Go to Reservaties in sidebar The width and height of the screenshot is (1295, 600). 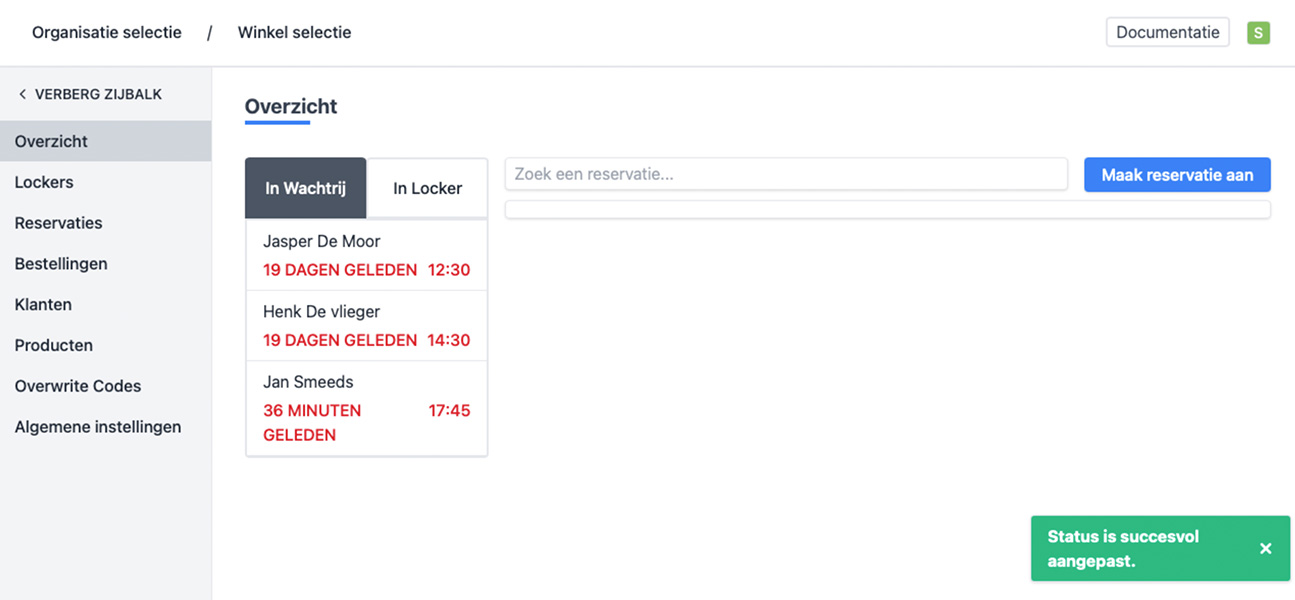point(58,223)
